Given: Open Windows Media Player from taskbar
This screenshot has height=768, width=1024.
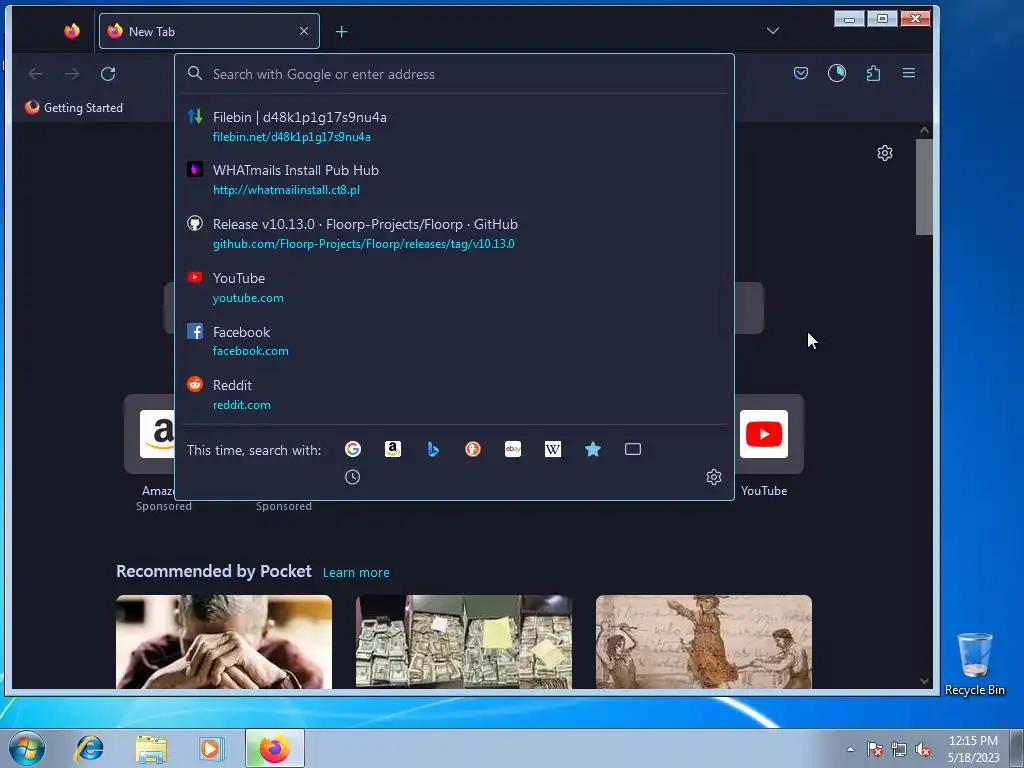Looking at the screenshot, I should pos(211,749).
